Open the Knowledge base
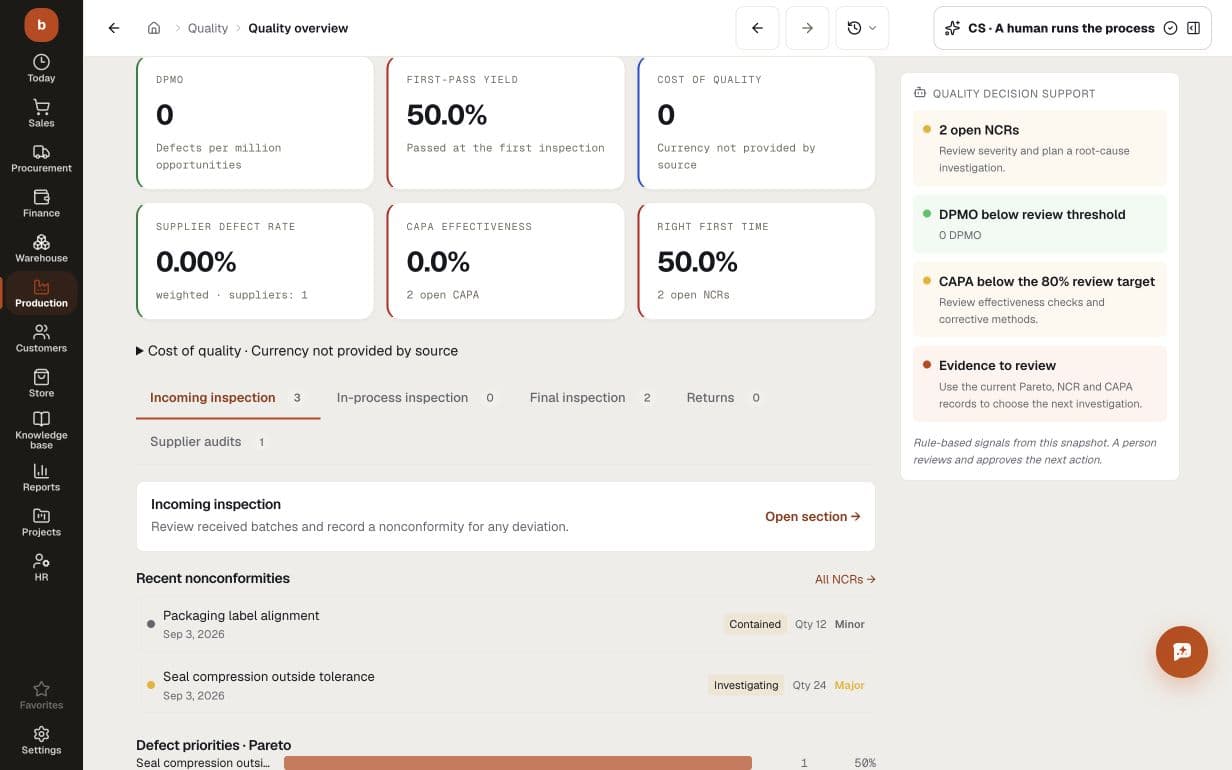 pos(41,430)
